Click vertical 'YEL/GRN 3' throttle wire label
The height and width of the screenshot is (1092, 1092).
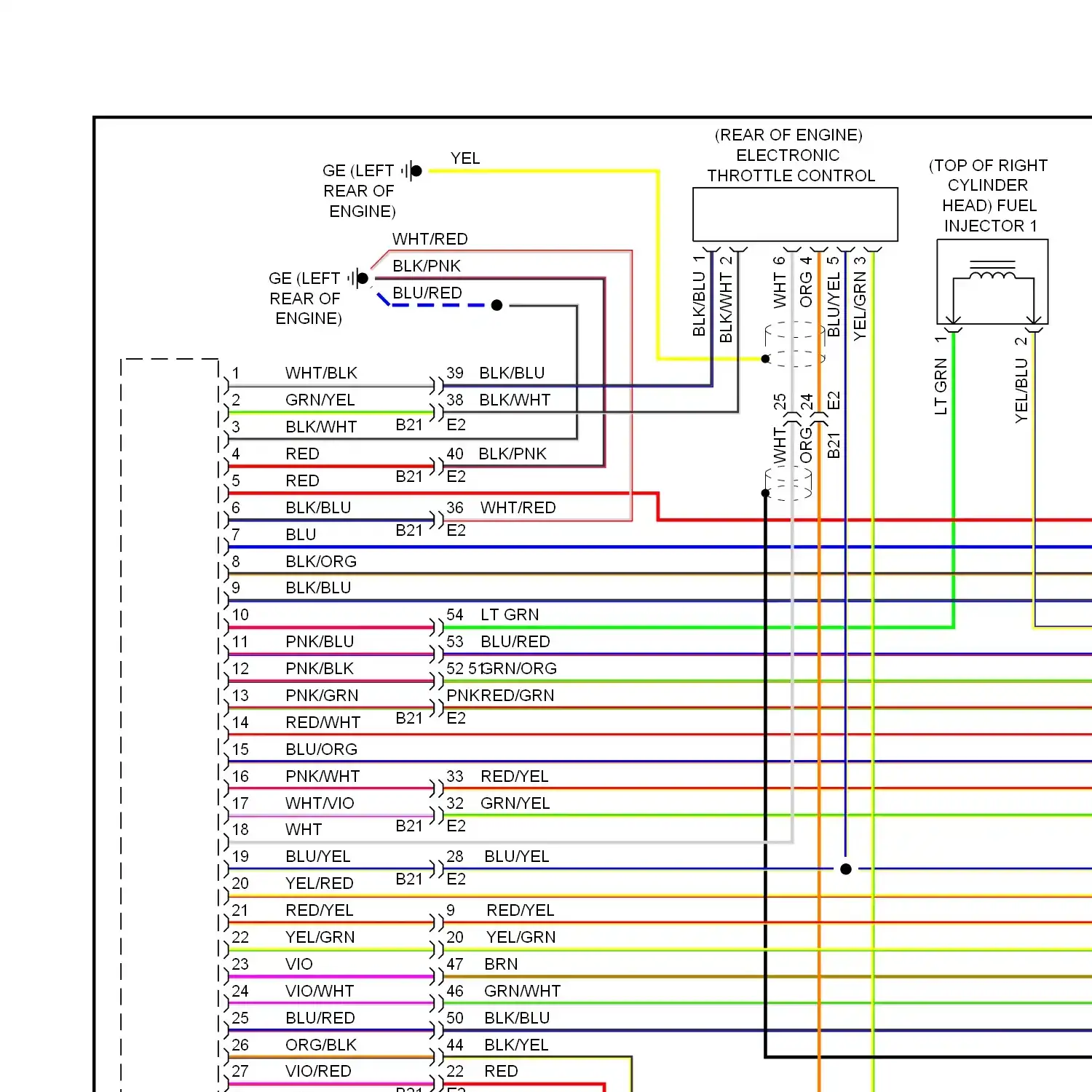pyautogui.click(x=860, y=298)
